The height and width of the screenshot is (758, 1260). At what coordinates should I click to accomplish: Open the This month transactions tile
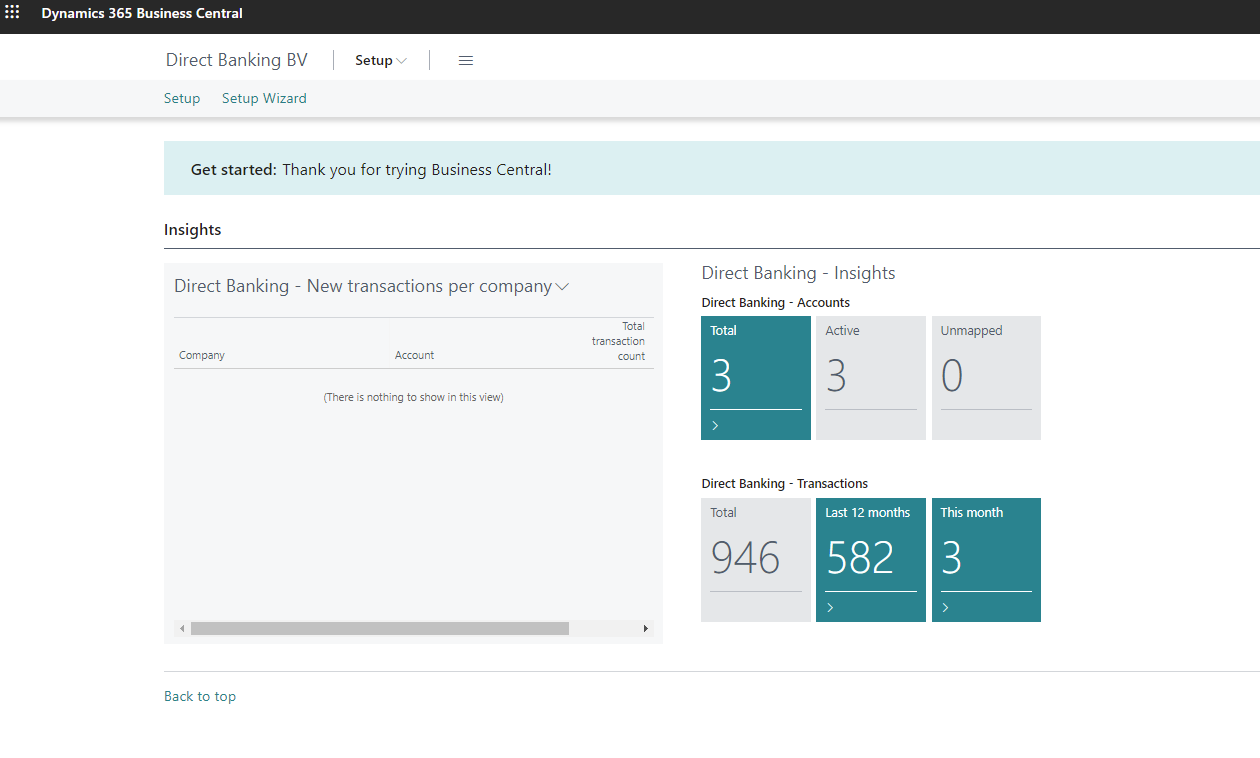pyautogui.click(x=986, y=560)
